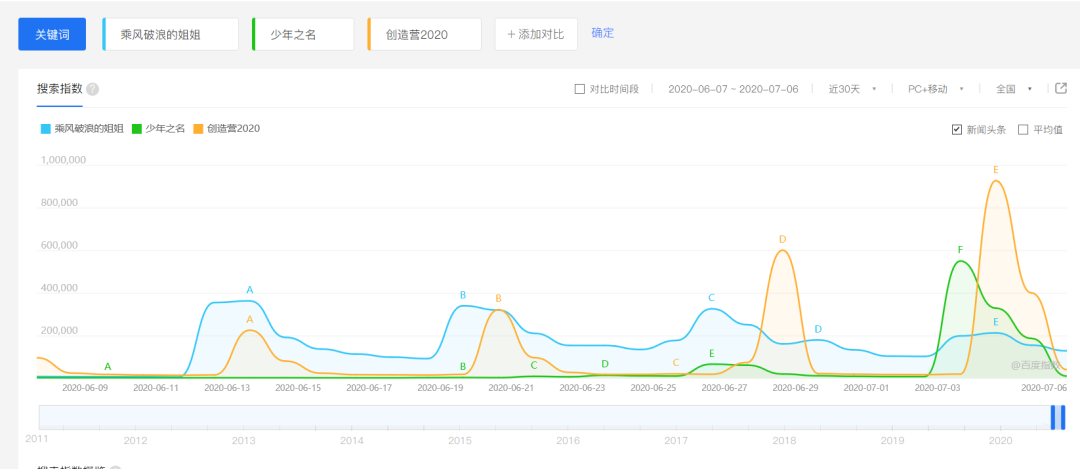Open the PC+移动 device dropdown
1080x469 pixels.
click(x=935, y=89)
